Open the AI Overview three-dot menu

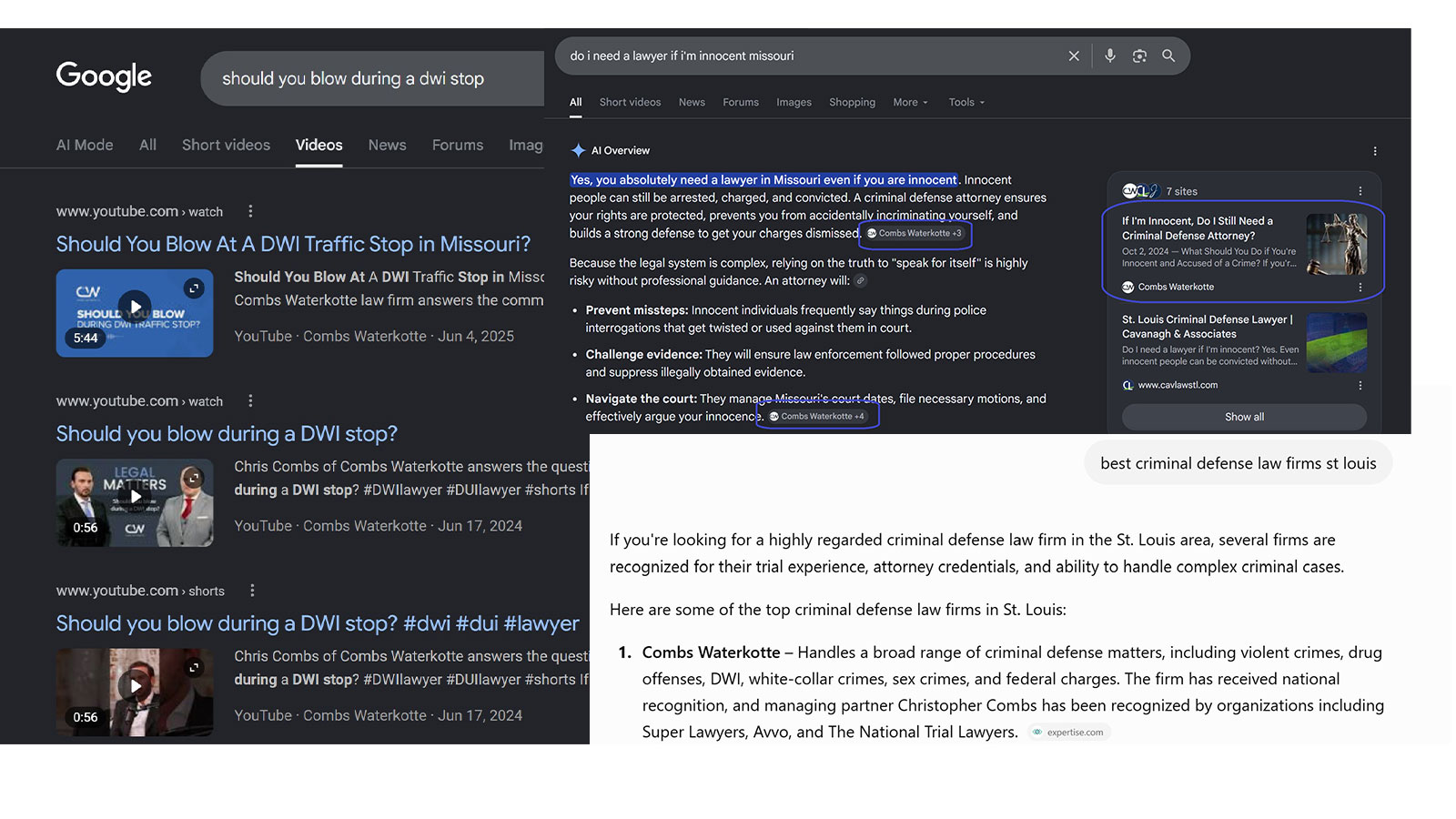(x=1375, y=151)
